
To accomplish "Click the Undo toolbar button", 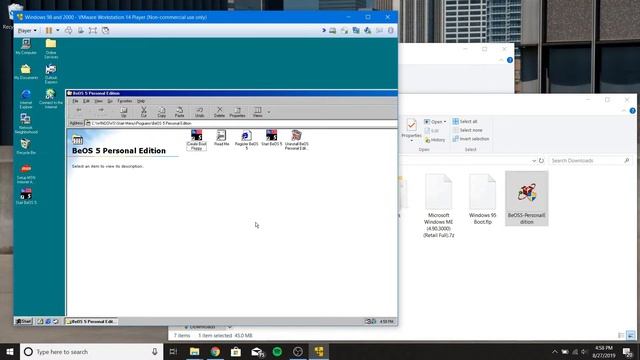I will [199, 112].
